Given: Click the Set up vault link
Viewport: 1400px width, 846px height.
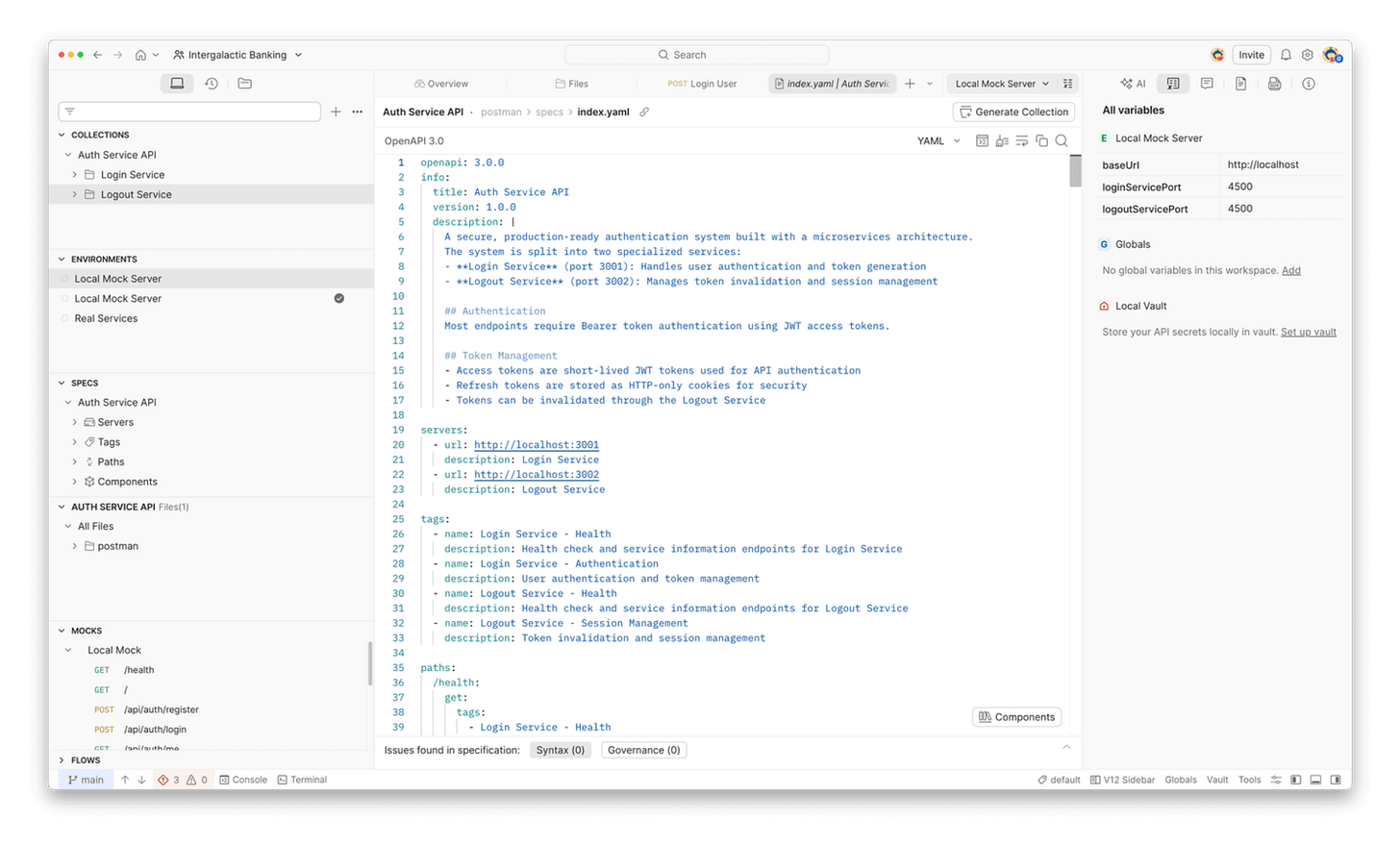Looking at the screenshot, I should tap(1309, 332).
